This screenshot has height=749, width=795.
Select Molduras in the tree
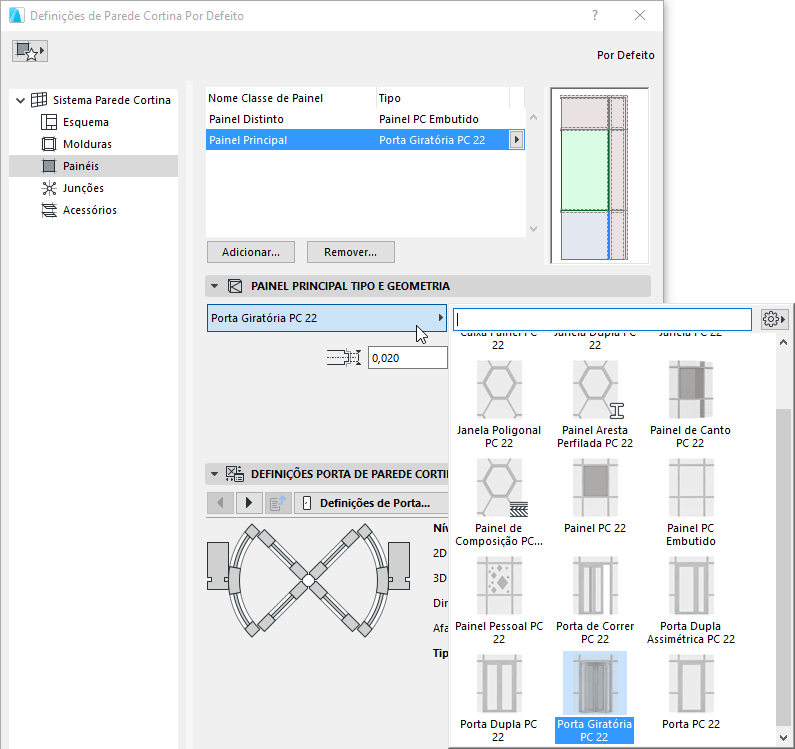(87, 144)
